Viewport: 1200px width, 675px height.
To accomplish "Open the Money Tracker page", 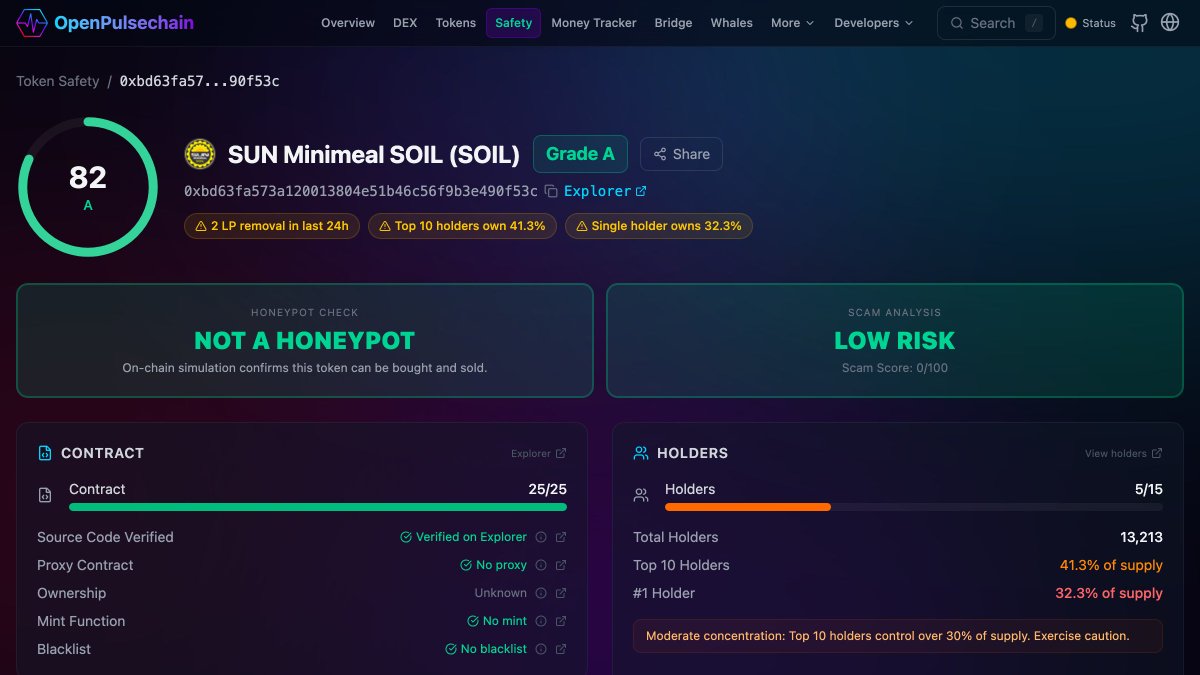I will click(x=594, y=23).
